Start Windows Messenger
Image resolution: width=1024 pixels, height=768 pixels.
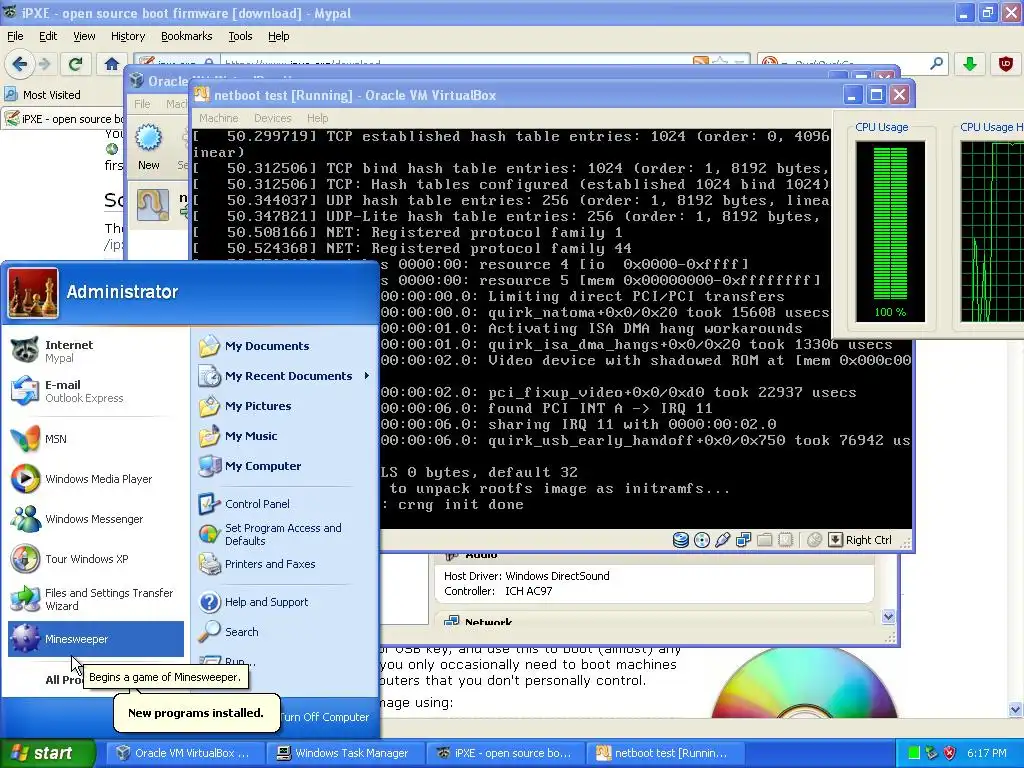95,519
